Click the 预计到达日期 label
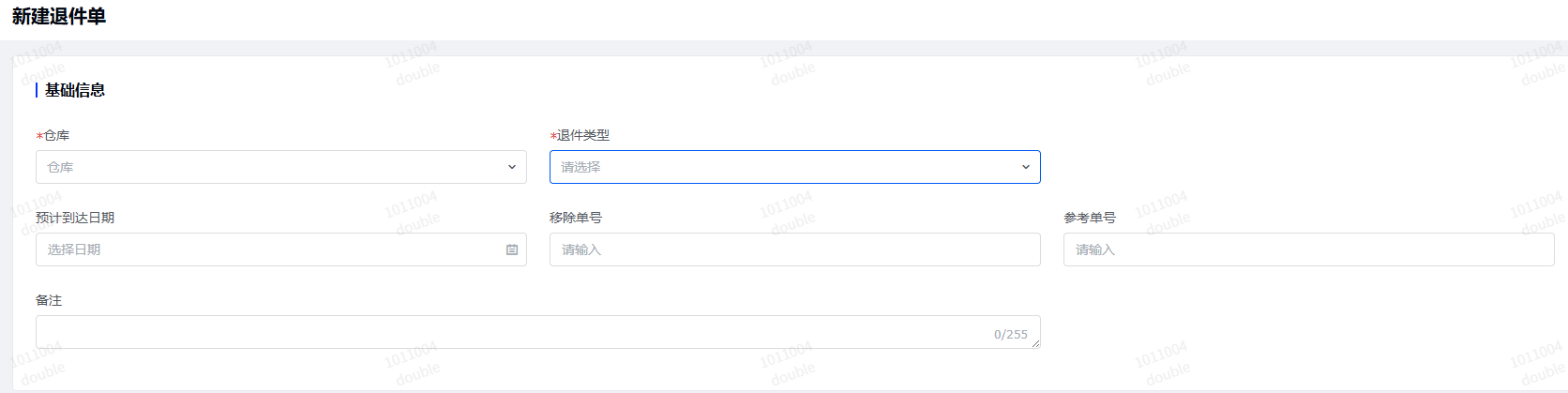This screenshot has height=393, width=1568. point(75,218)
